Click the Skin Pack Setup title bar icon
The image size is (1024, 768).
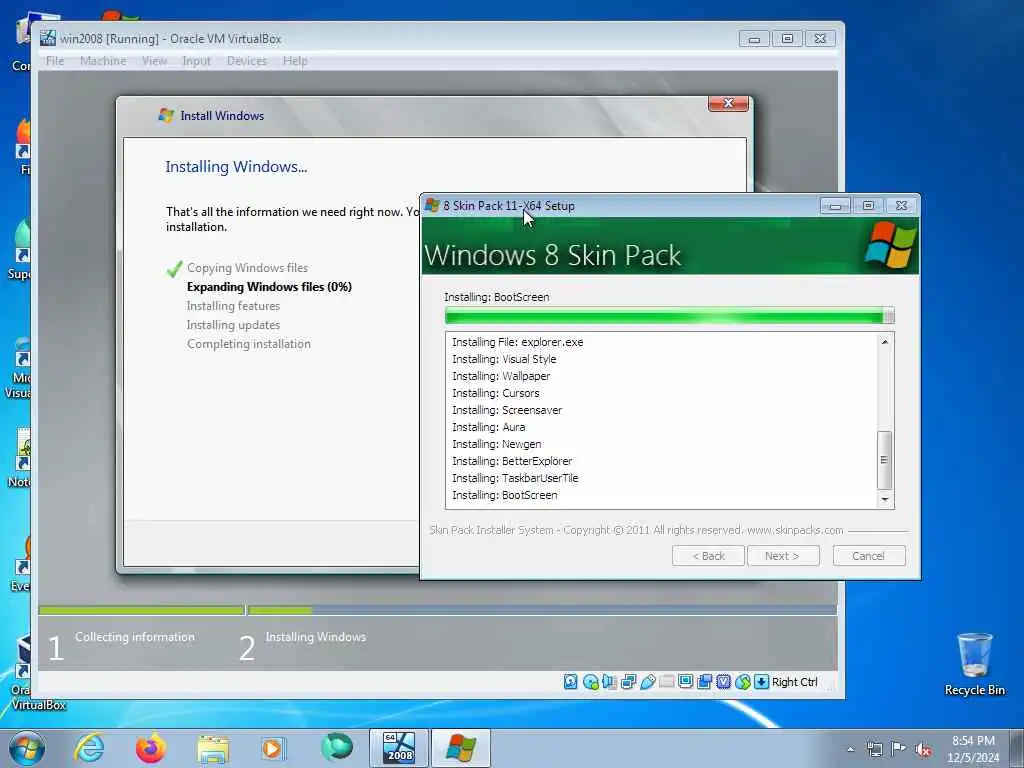pyautogui.click(x=432, y=206)
